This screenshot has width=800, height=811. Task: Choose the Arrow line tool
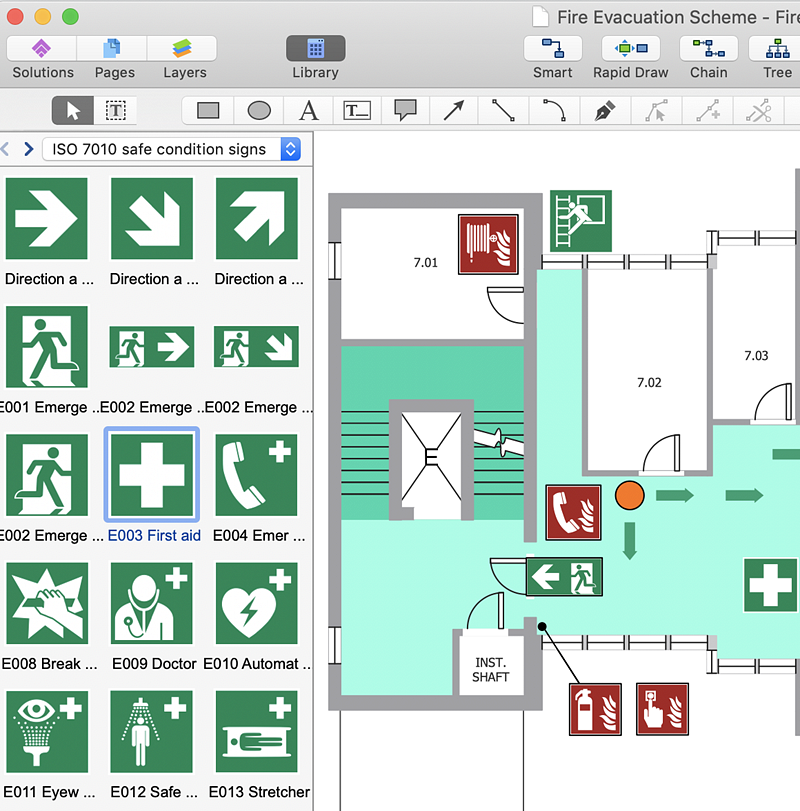pos(454,111)
